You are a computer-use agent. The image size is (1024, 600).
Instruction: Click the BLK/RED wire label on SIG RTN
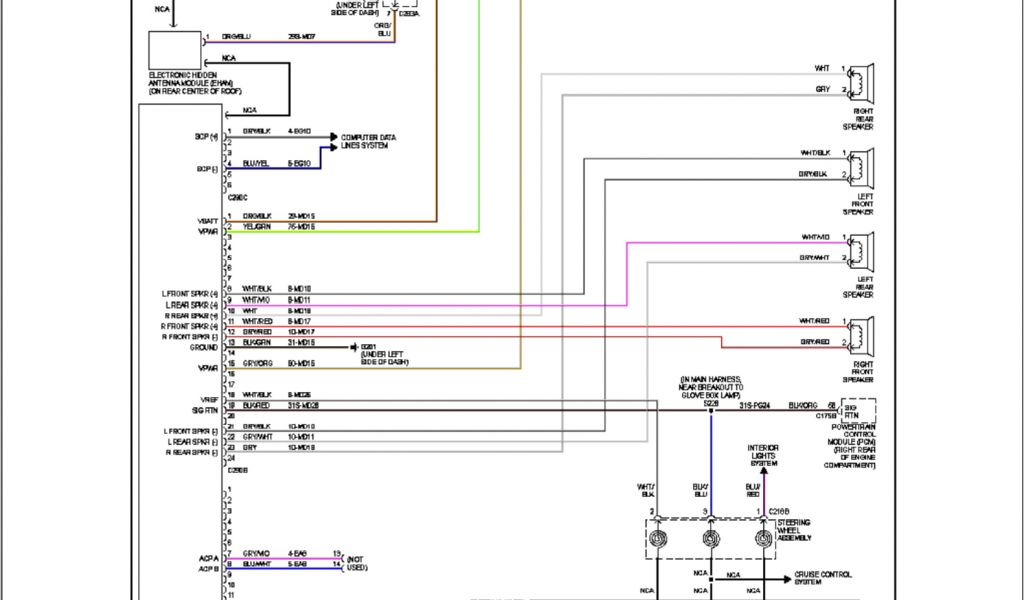pos(256,405)
